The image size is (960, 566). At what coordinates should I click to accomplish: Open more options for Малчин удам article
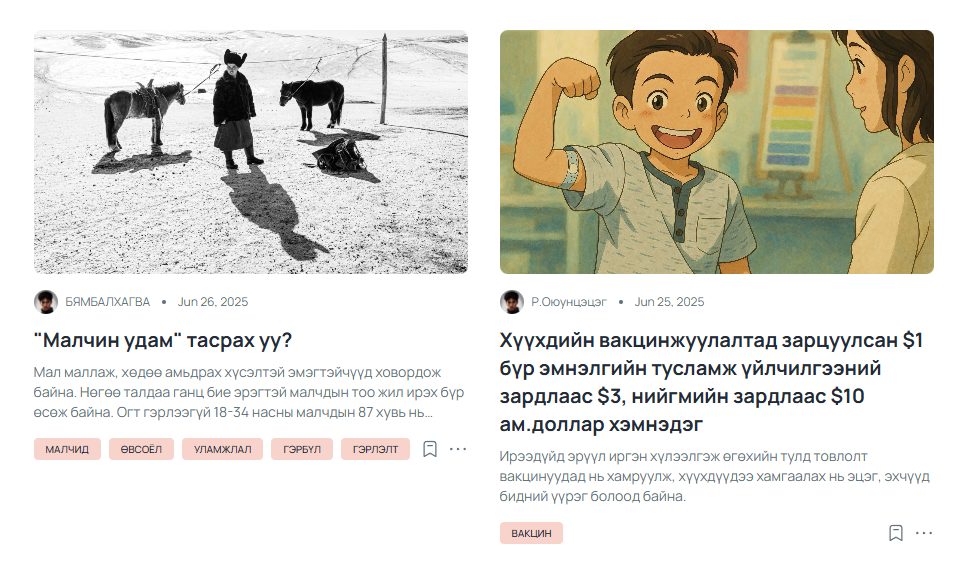[458, 449]
